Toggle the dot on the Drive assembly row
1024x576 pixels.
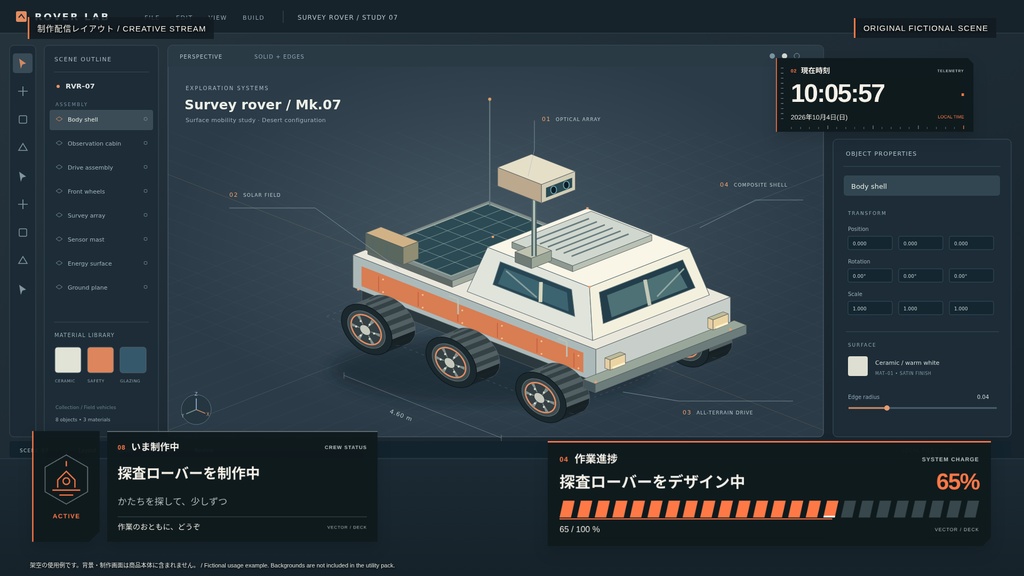point(145,167)
